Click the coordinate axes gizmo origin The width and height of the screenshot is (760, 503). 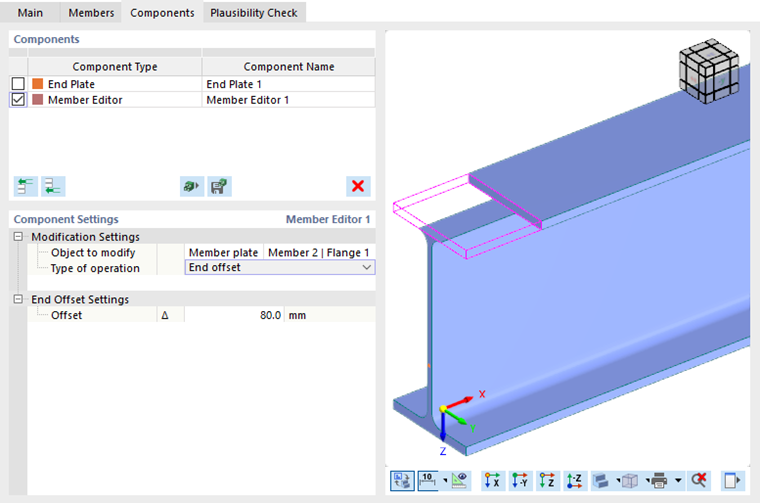[443, 409]
